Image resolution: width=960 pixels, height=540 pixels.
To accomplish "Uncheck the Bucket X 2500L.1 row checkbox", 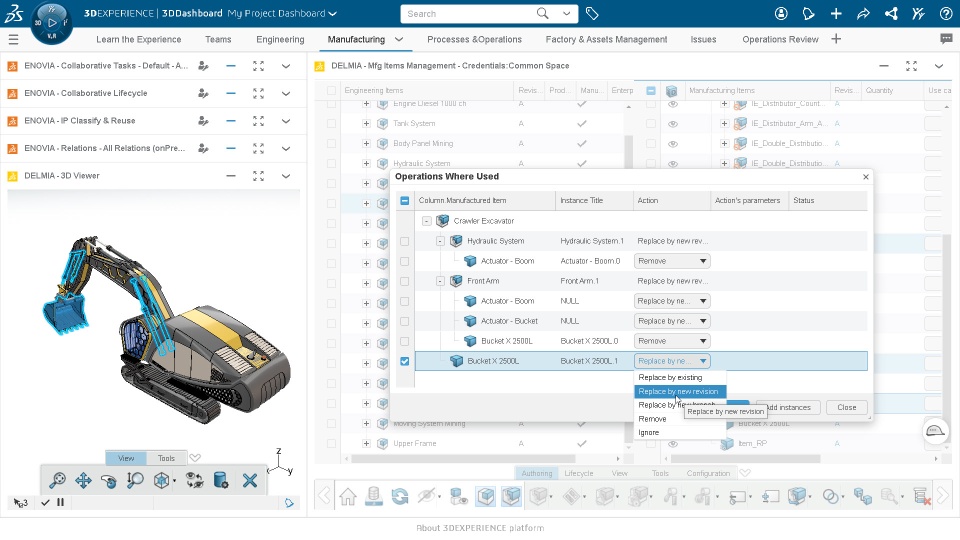I will point(405,362).
